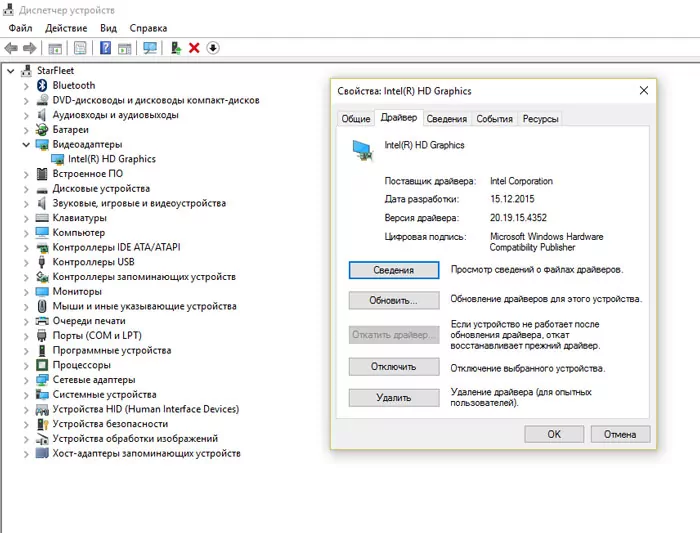
Task: Open the Properties sheet toolbar icon
Action: pos(80,48)
